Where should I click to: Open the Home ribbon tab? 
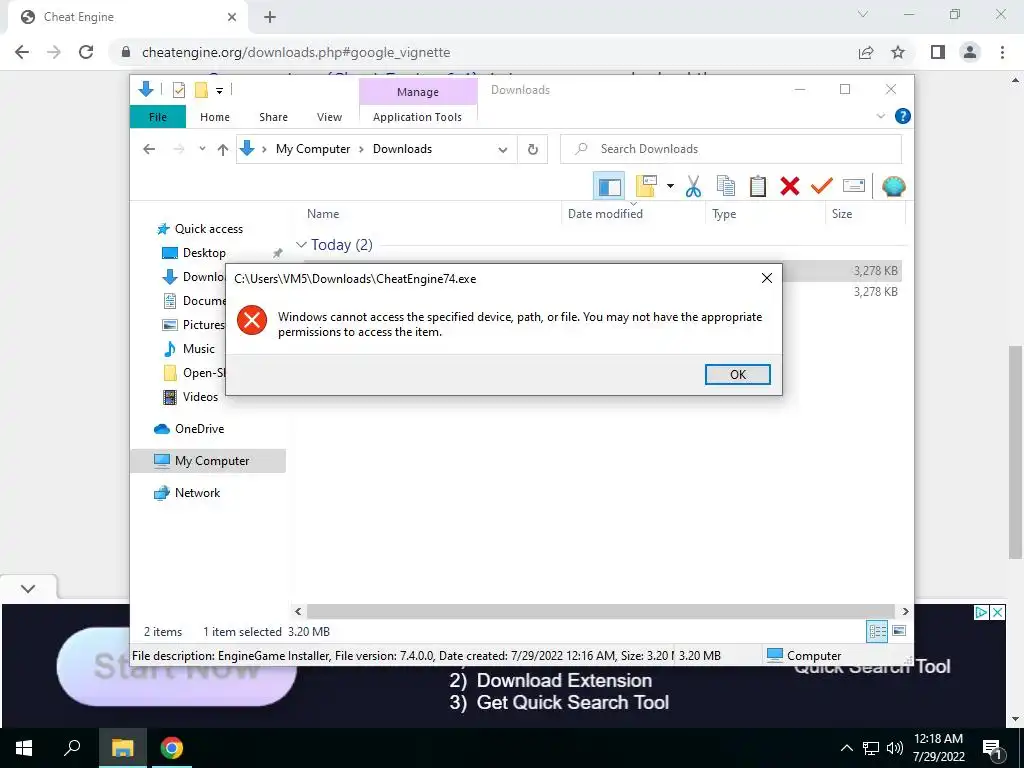point(215,117)
